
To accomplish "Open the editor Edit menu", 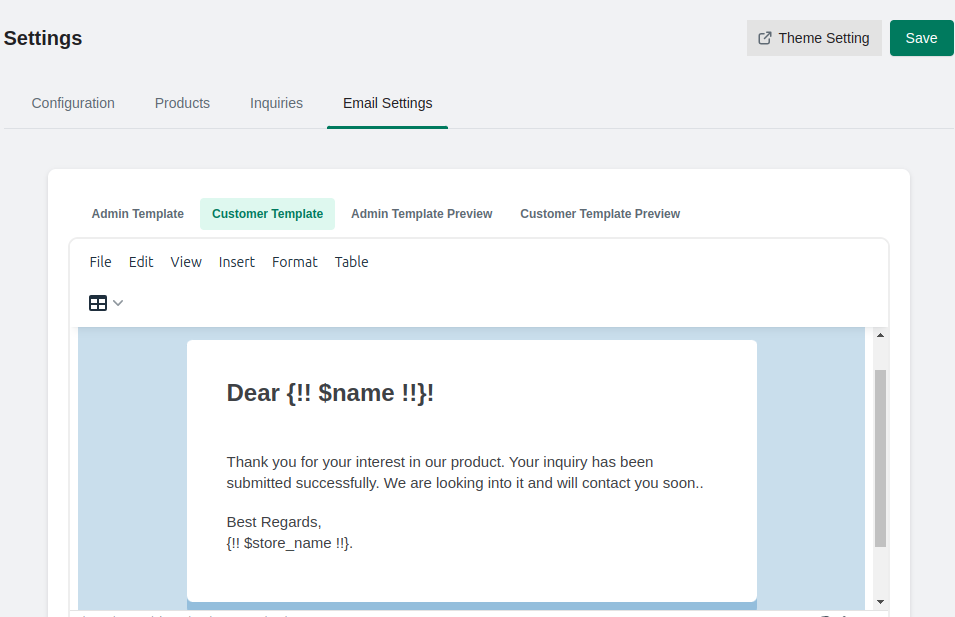I will click(141, 262).
